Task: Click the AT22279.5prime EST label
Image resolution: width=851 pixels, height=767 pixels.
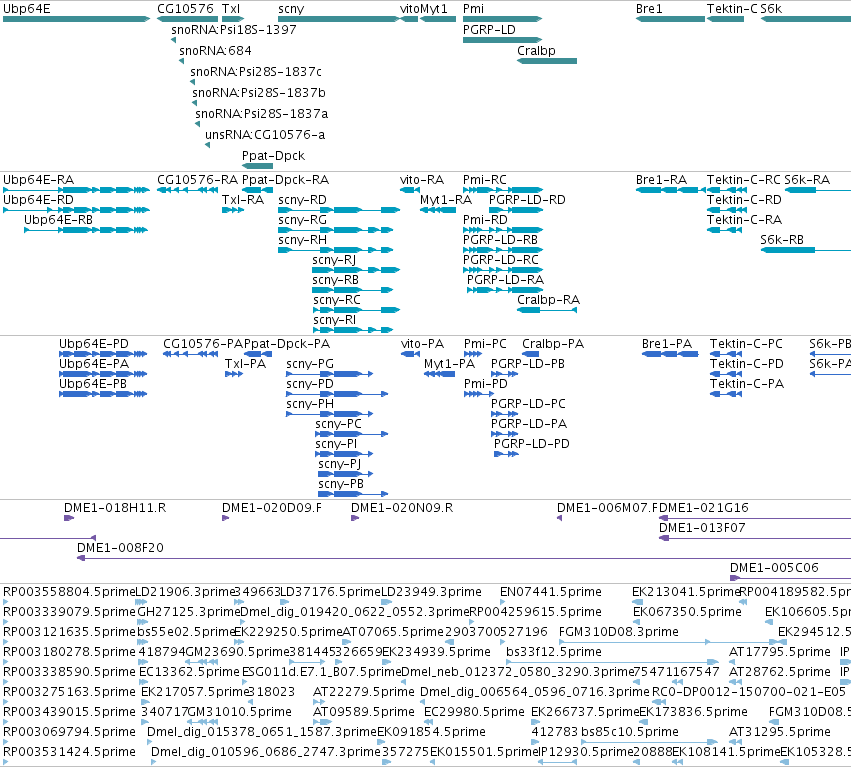Action: [x=364, y=692]
